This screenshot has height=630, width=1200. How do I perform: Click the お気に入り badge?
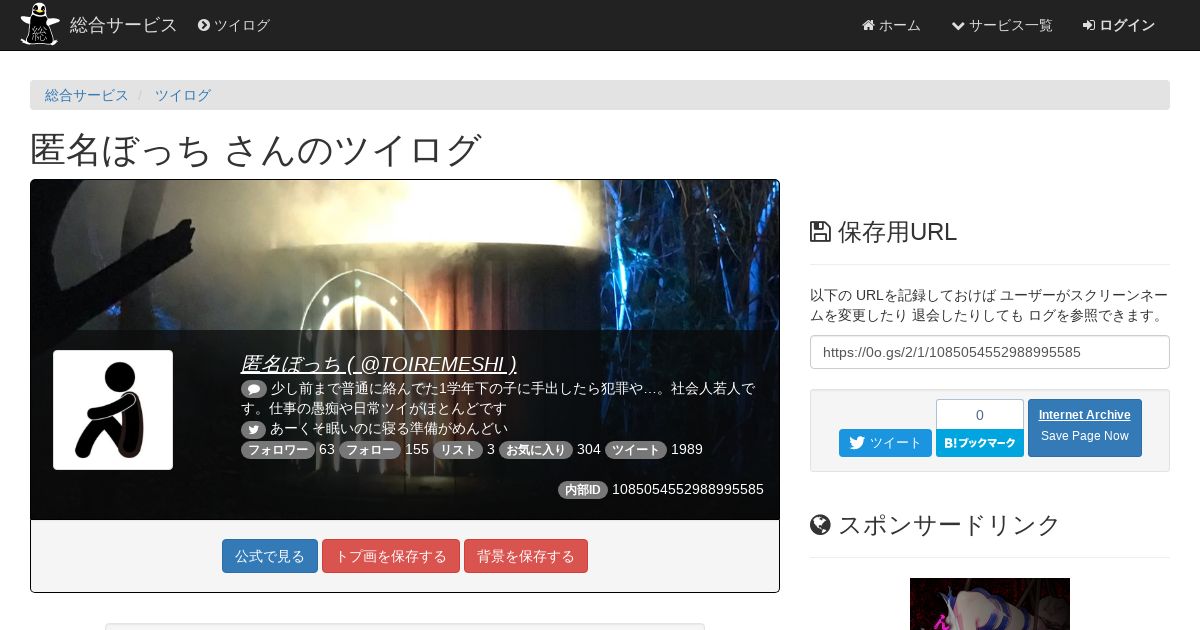coord(536,450)
